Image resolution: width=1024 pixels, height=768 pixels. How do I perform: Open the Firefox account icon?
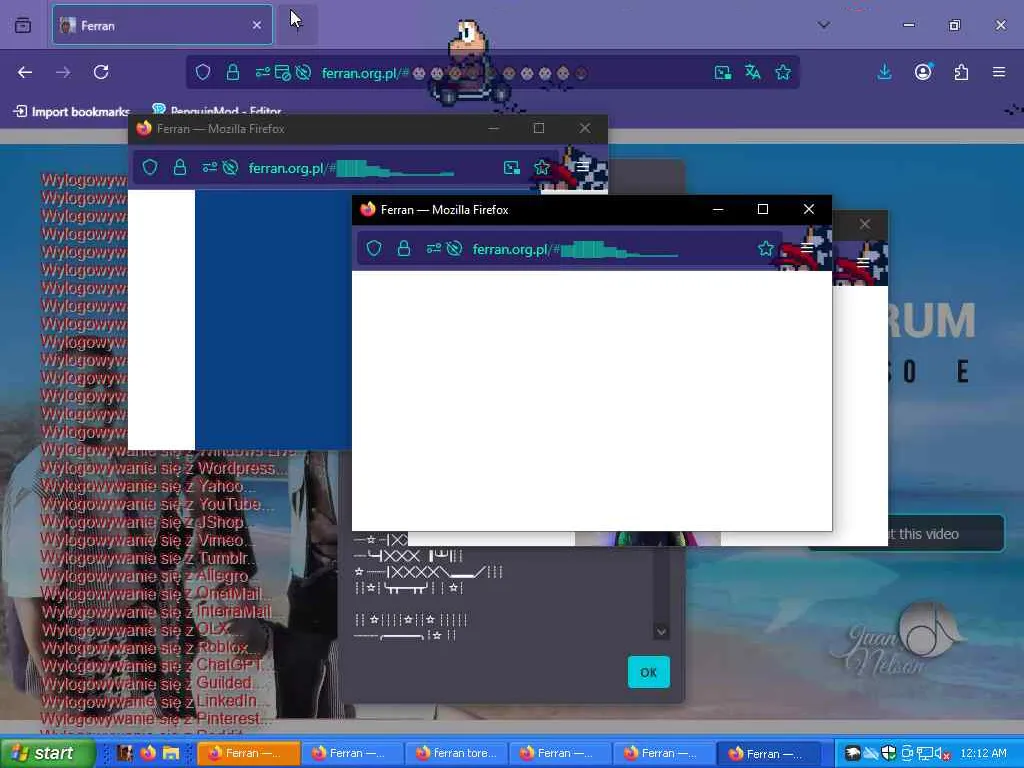click(x=923, y=72)
